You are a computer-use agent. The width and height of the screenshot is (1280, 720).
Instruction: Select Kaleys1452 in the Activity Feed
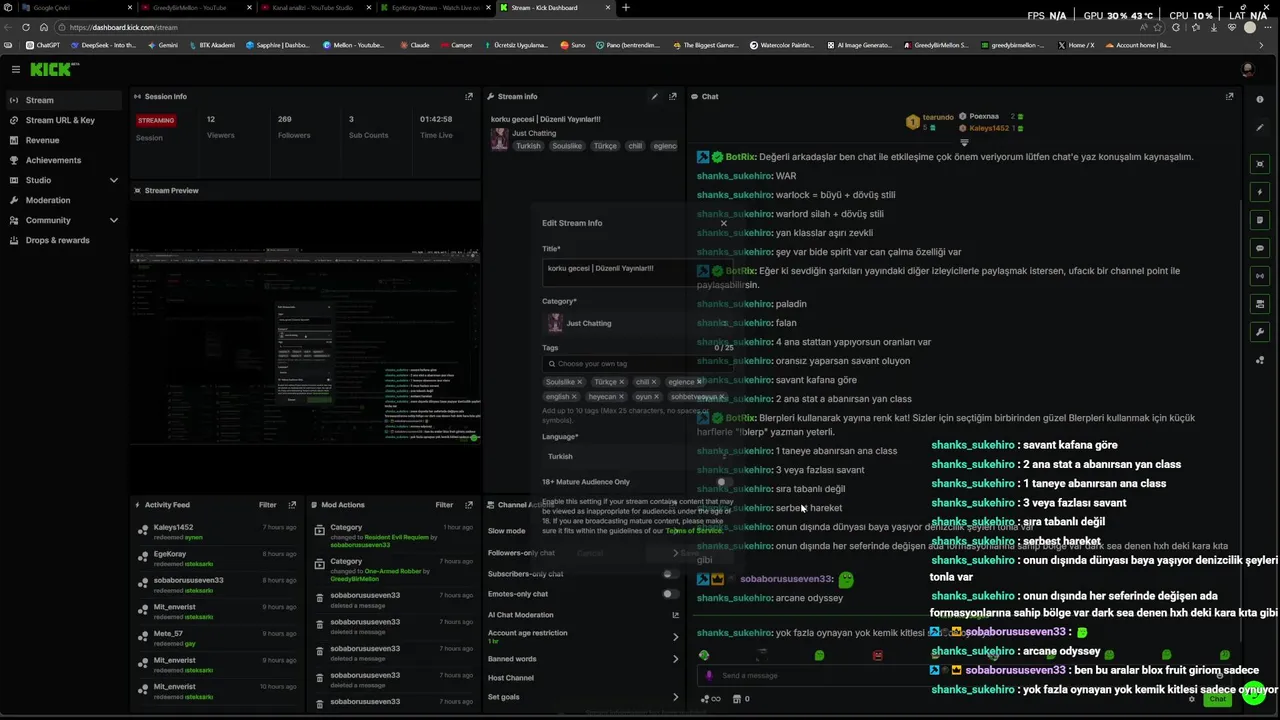(x=173, y=527)
